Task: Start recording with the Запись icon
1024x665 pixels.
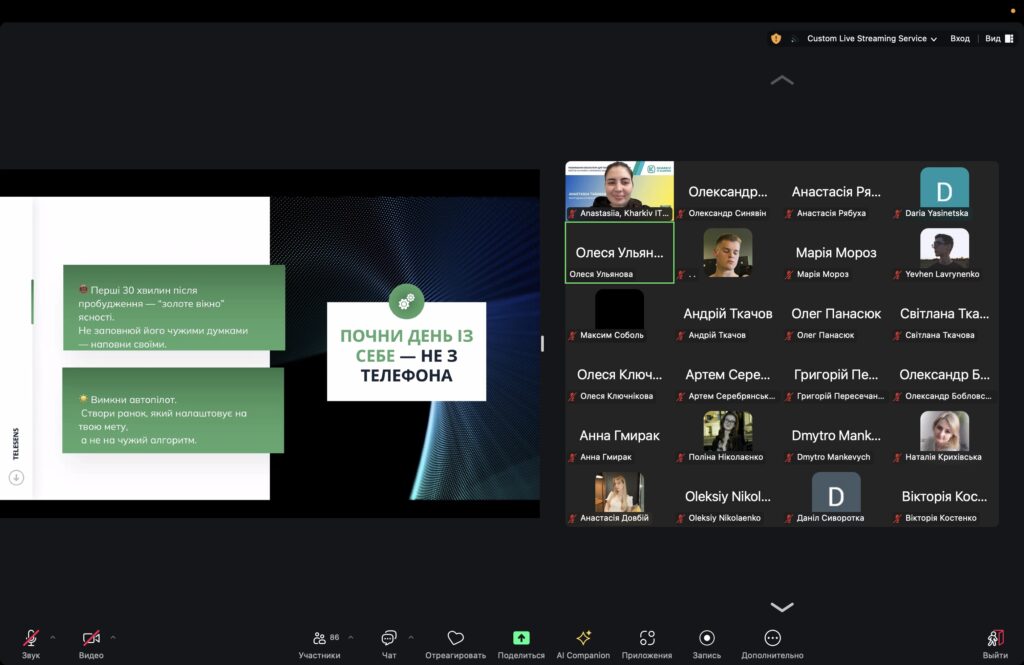Action: [x=707, y=638]
